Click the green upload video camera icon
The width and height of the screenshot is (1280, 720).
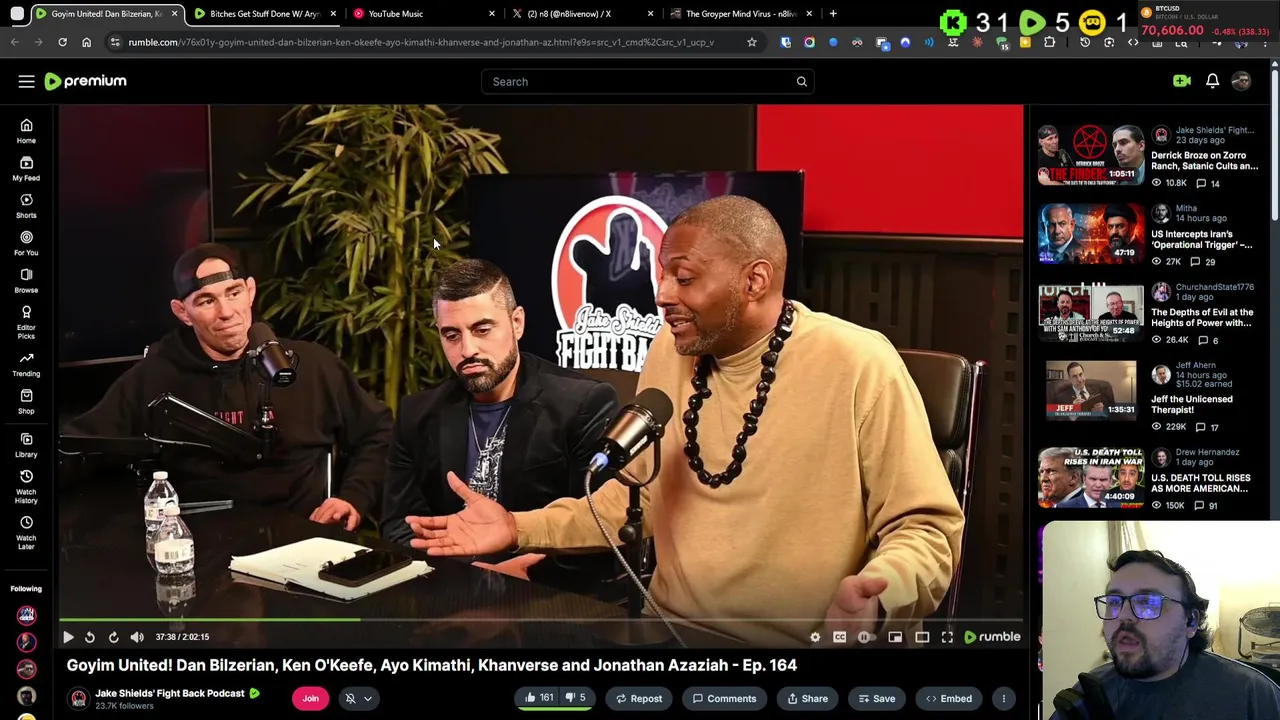(1182, 81)
